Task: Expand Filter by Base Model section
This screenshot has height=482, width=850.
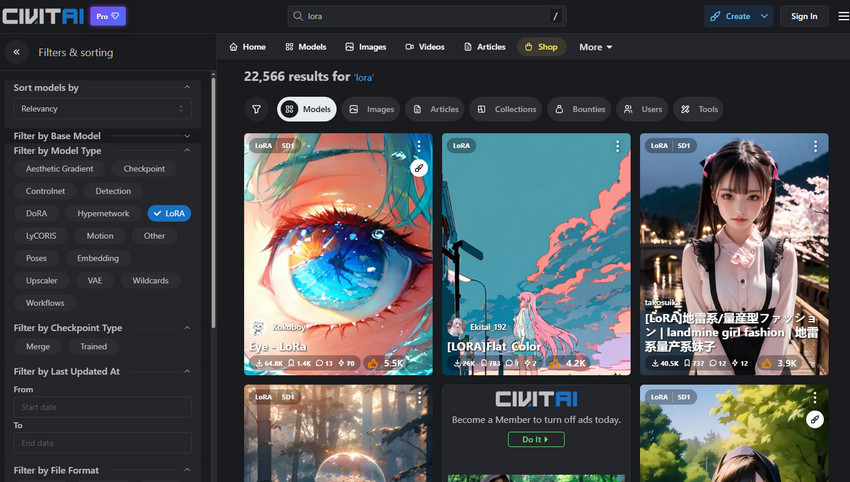Action: click(x=187, y=136)
